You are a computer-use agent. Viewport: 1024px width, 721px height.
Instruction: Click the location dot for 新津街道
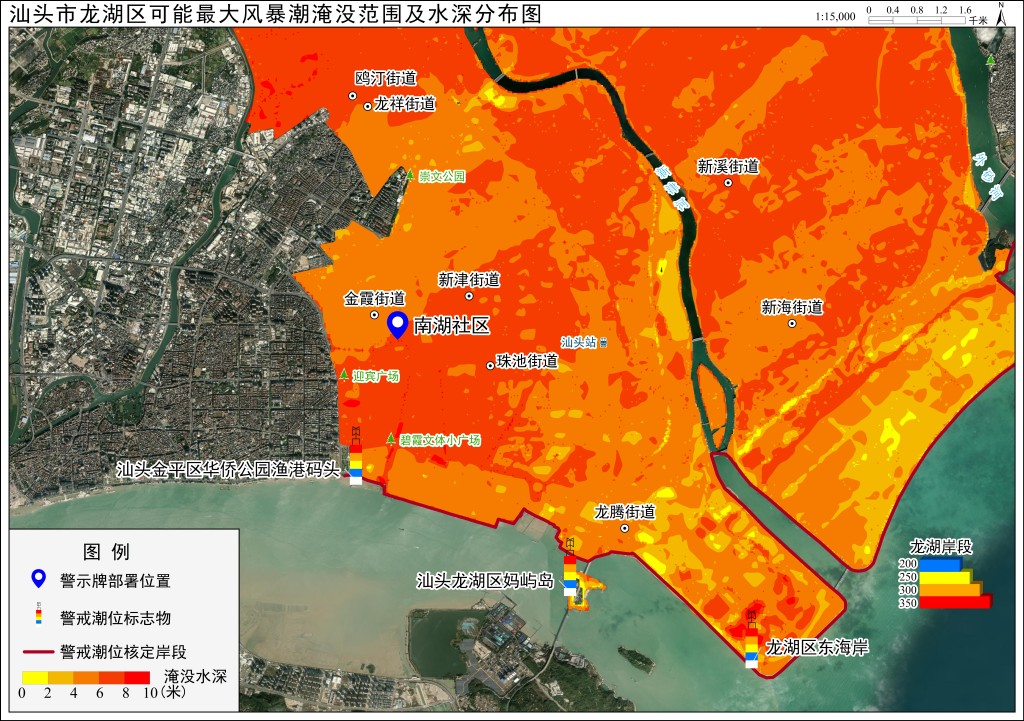click(469, 296)
